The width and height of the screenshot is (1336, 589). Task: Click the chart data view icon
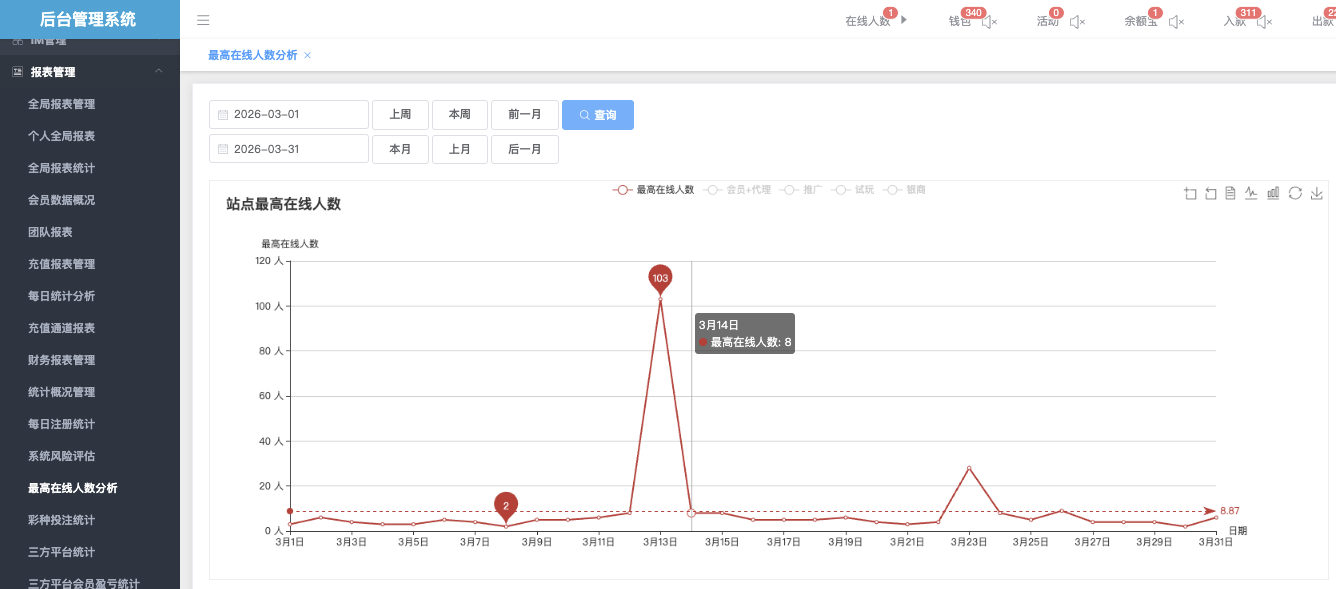1231,193
